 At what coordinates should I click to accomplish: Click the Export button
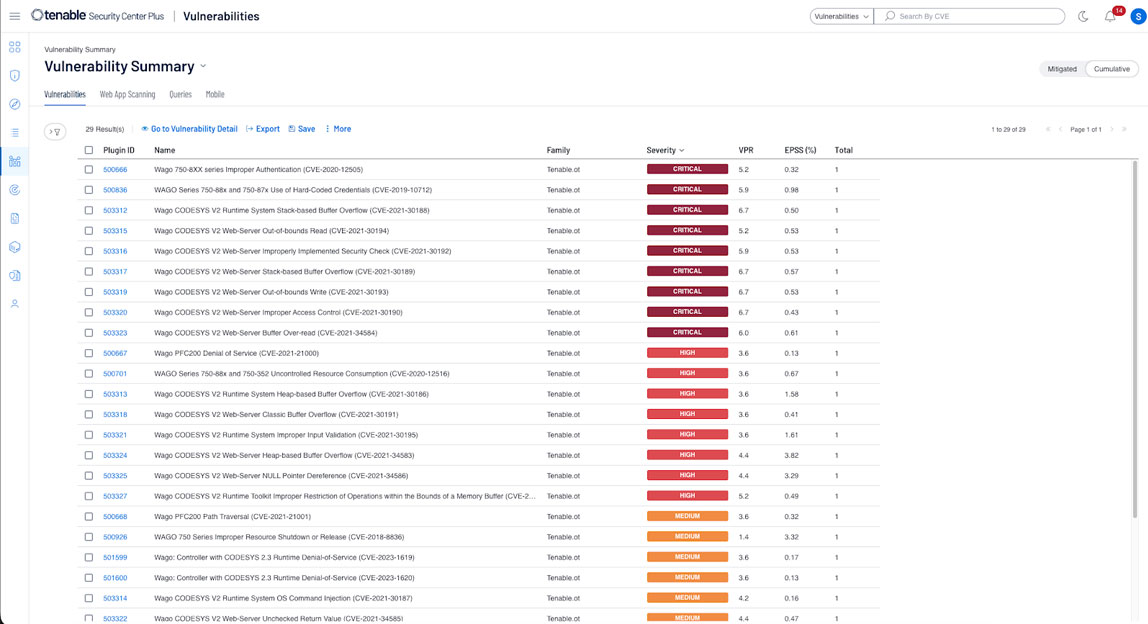pyautogui.click(x=263, y=129)
